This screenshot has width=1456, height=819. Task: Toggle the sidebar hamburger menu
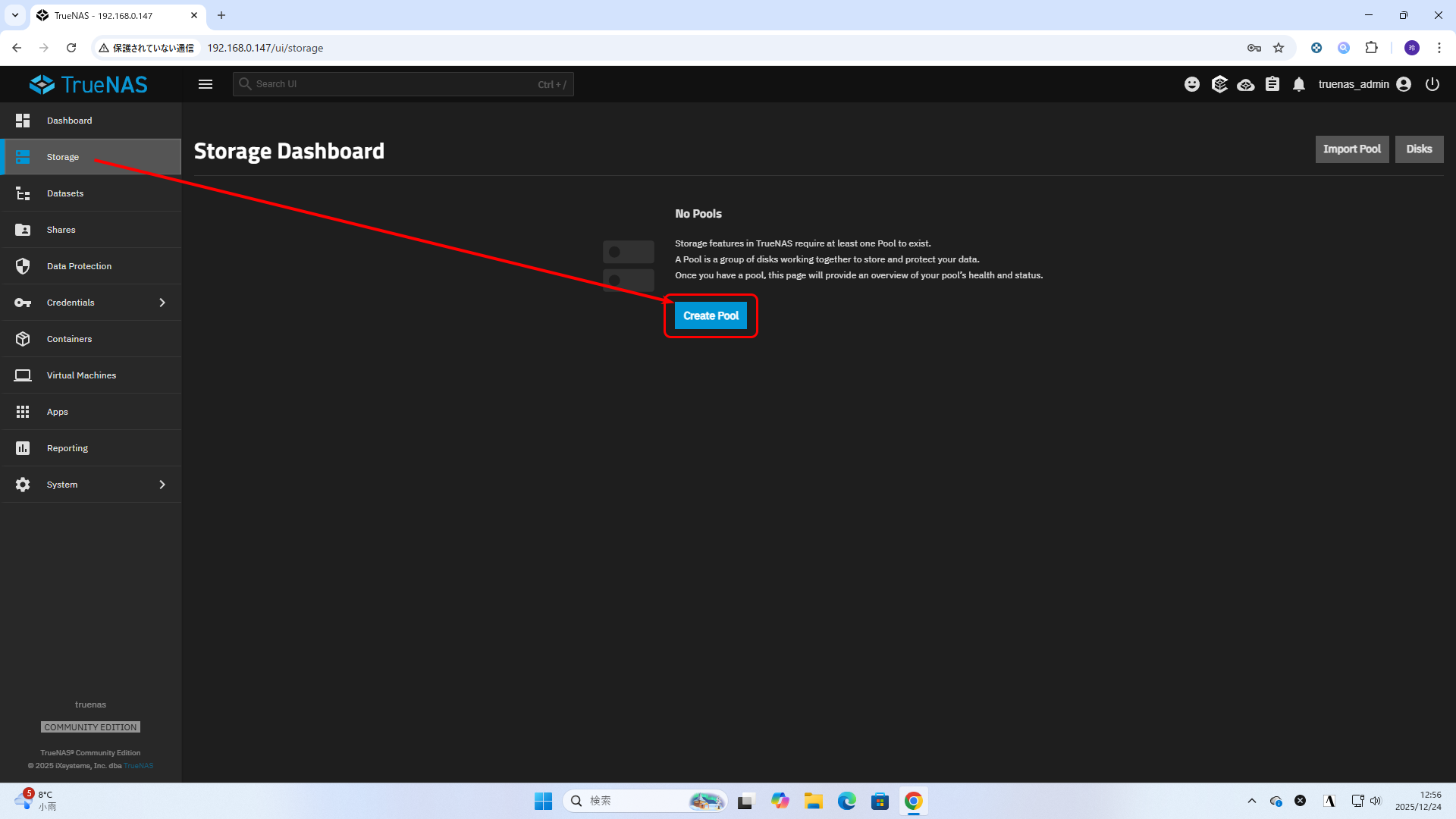click(206, 84)
